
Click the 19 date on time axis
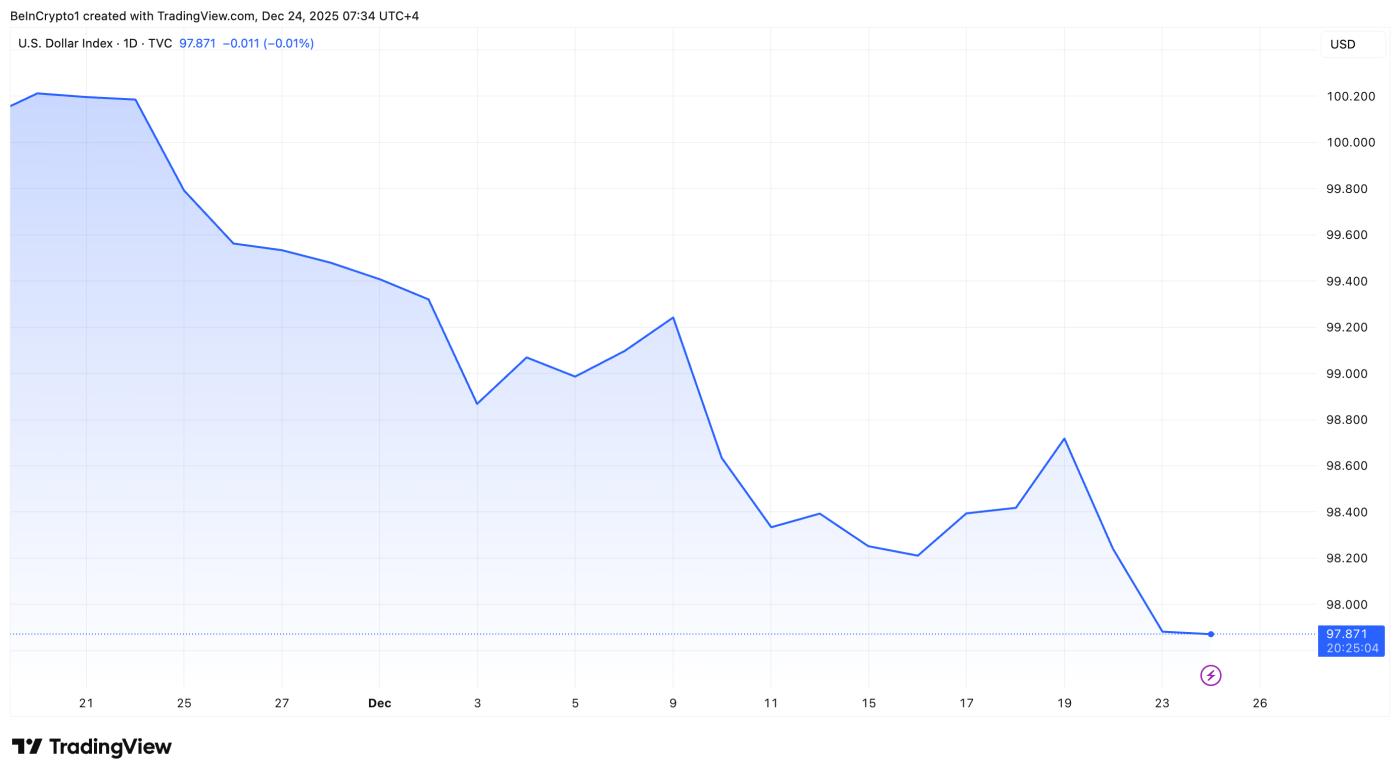click(1064, 703)
